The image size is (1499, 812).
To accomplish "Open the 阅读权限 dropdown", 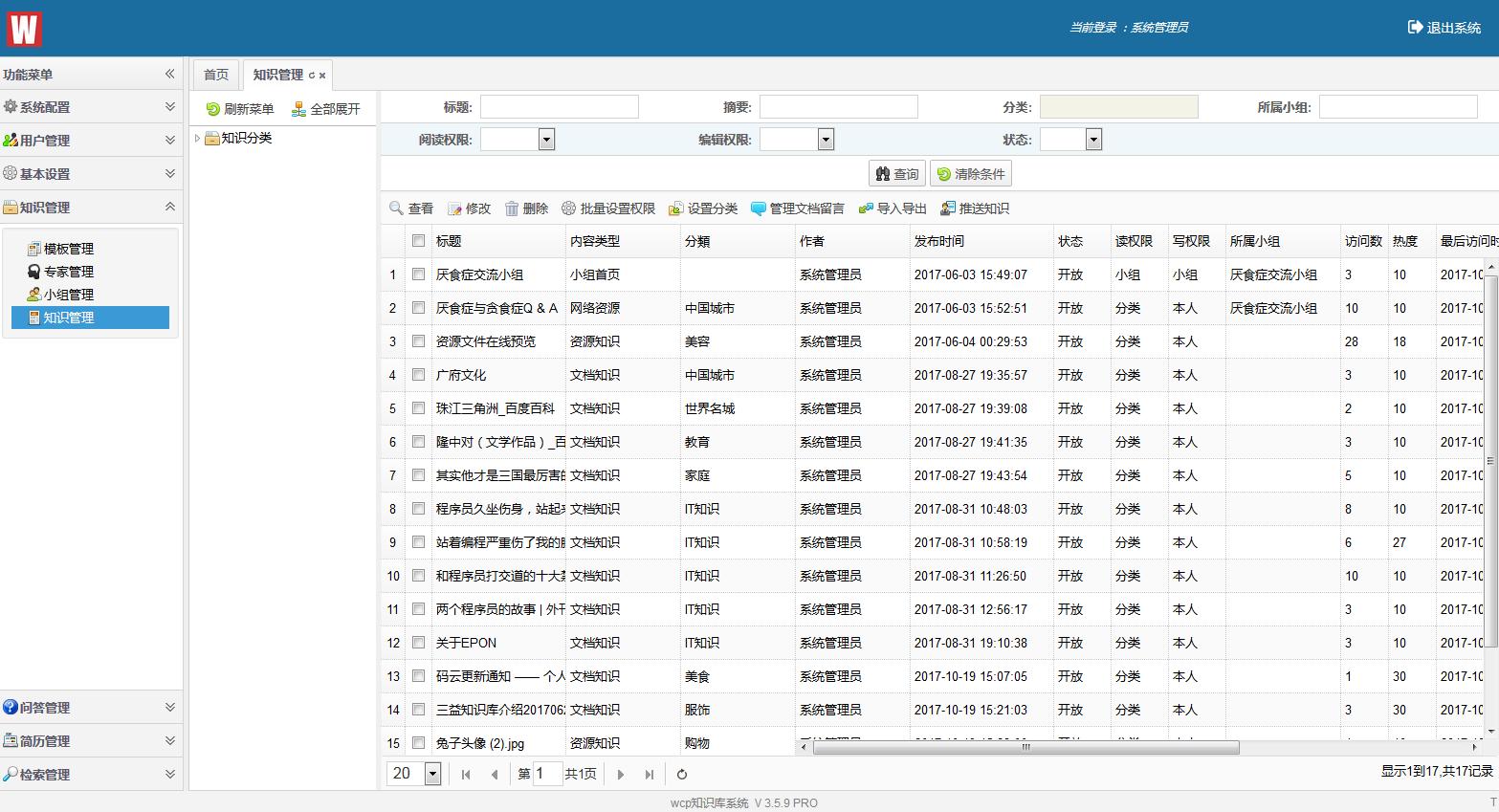I will coord(546,140).
